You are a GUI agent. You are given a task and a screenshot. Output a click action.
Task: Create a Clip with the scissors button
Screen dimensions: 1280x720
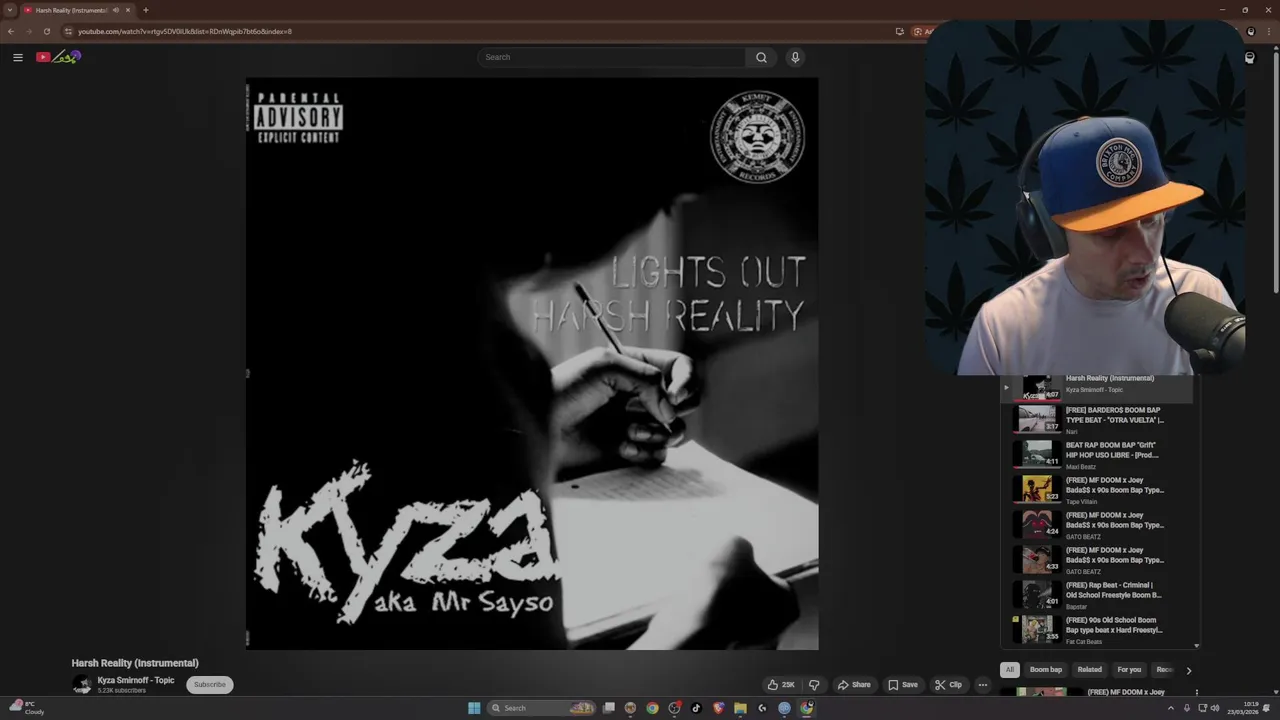click(948, 685)
